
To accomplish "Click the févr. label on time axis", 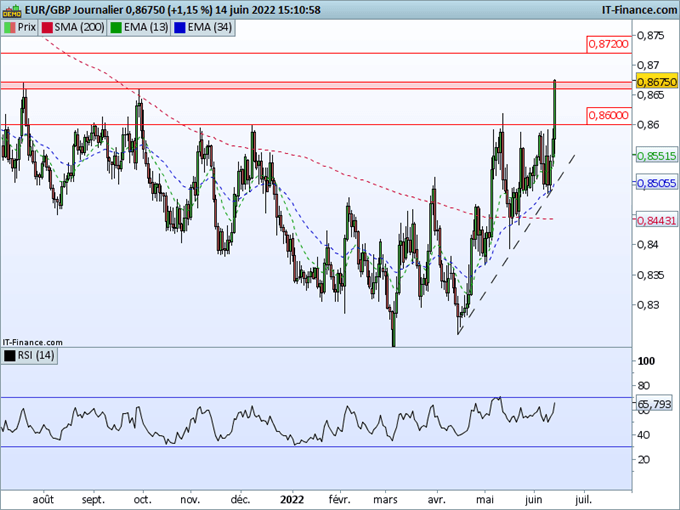I will [x=339, y=500].
